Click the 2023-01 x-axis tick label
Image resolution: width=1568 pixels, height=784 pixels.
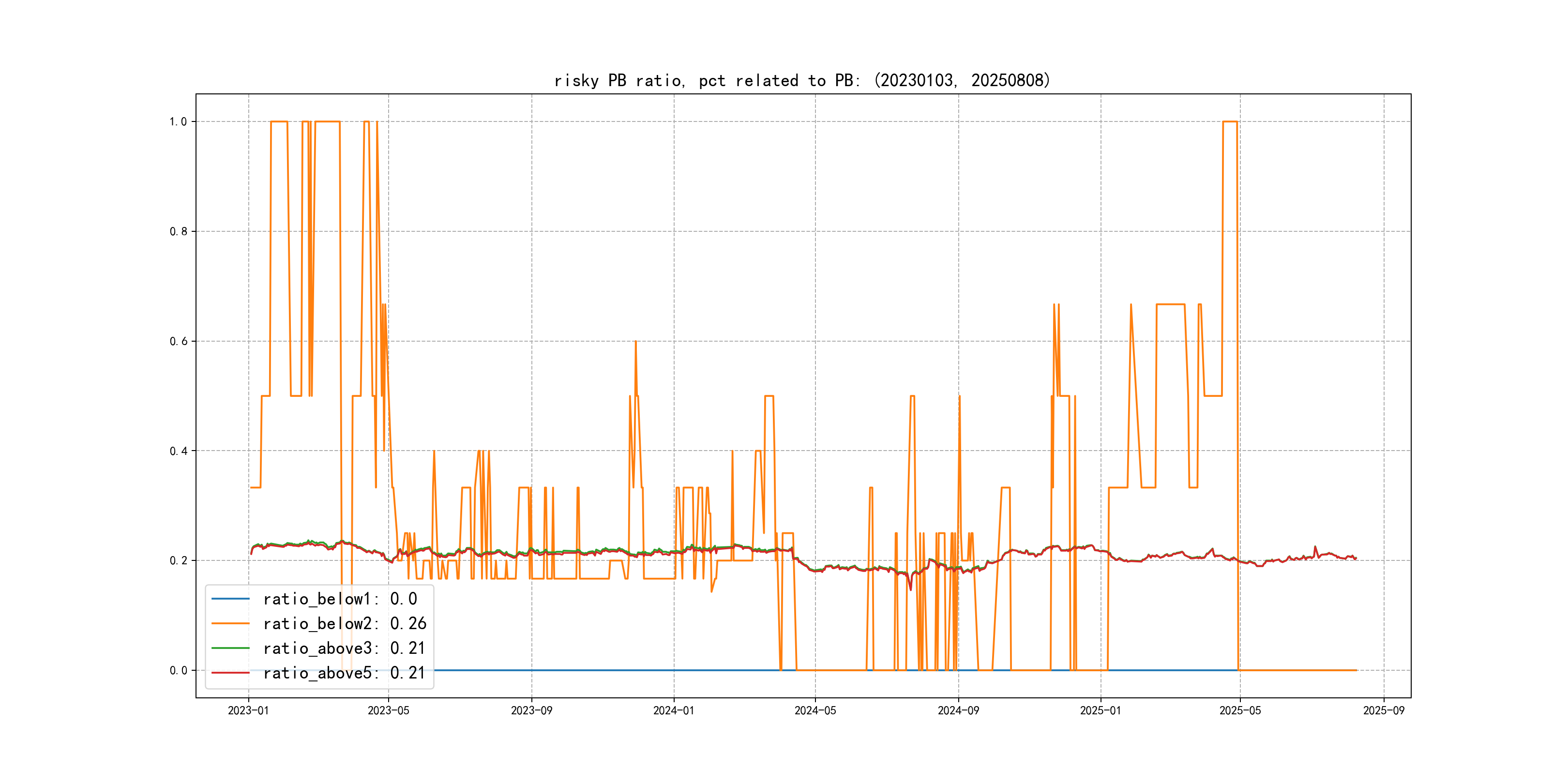pos(248,710)
